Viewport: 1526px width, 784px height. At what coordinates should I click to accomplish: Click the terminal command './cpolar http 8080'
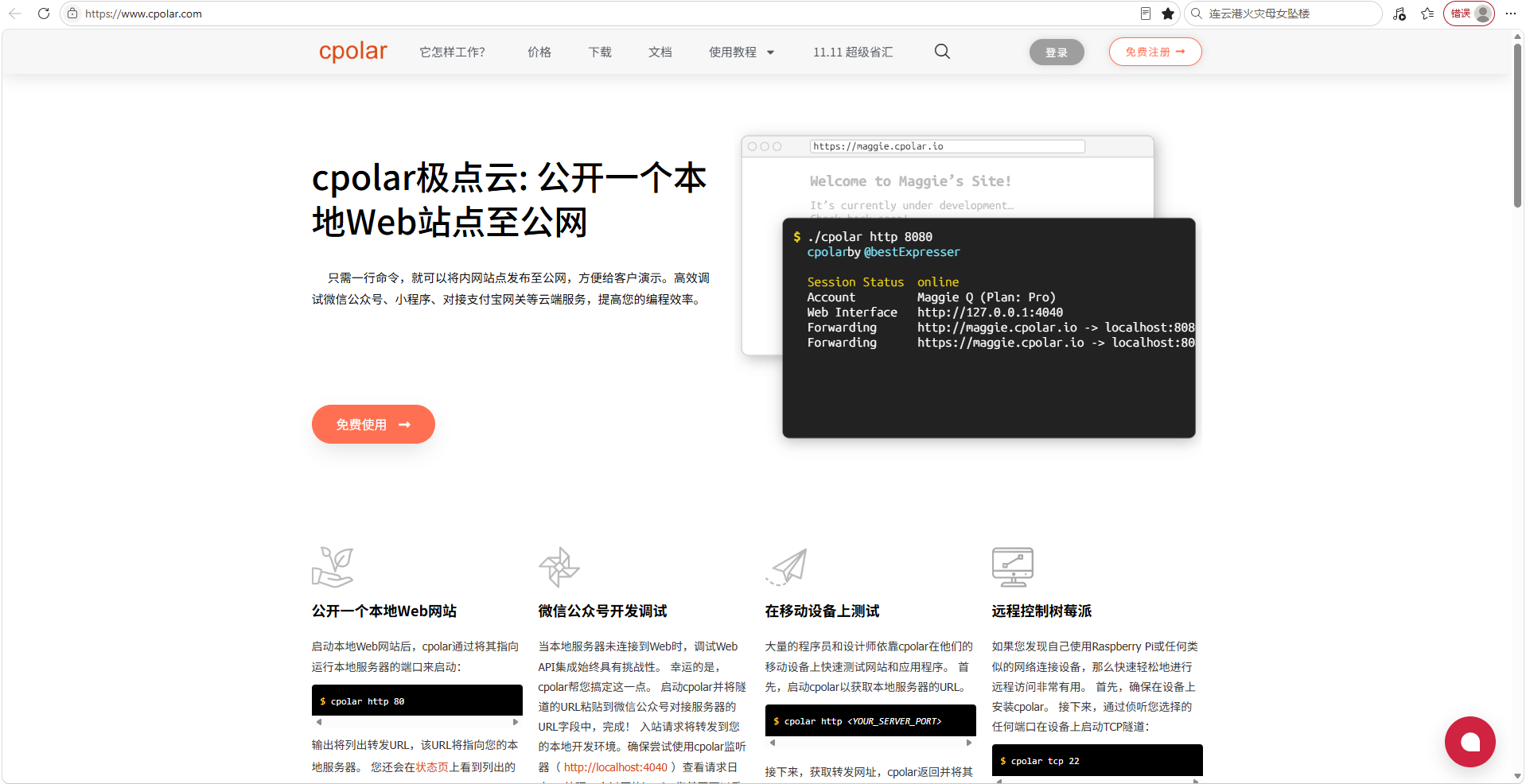(870, 237)
